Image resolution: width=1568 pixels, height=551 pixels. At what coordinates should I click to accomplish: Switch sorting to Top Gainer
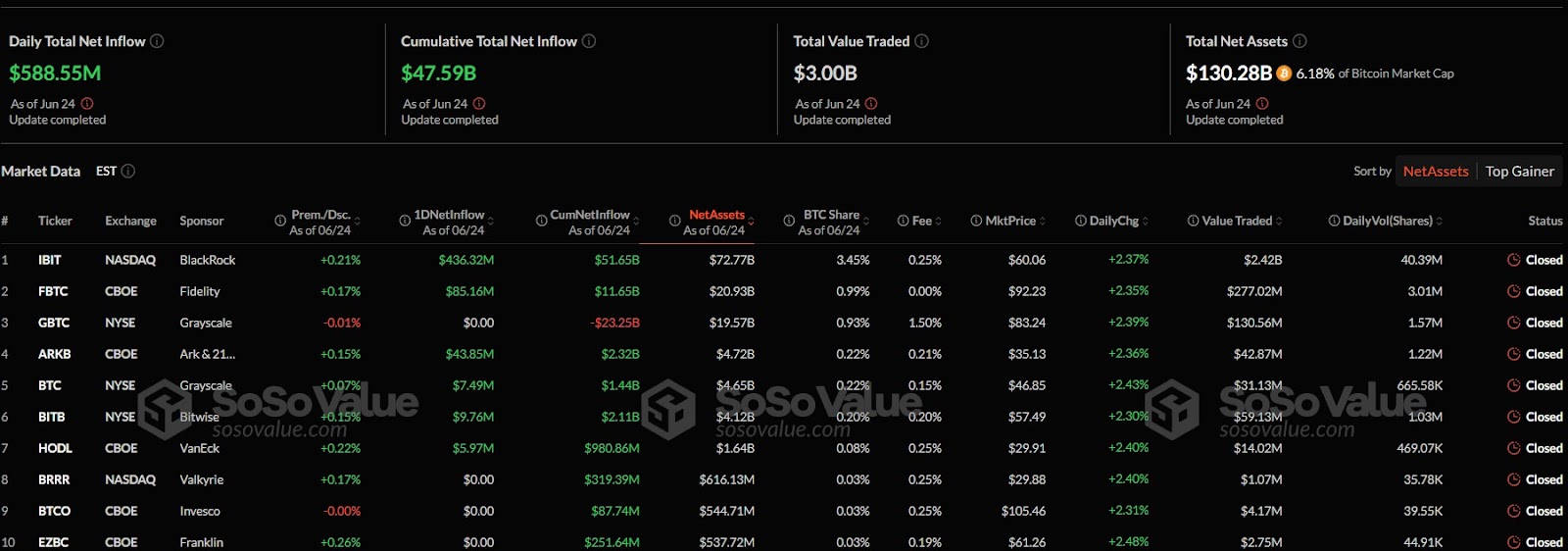point(1520,171)
